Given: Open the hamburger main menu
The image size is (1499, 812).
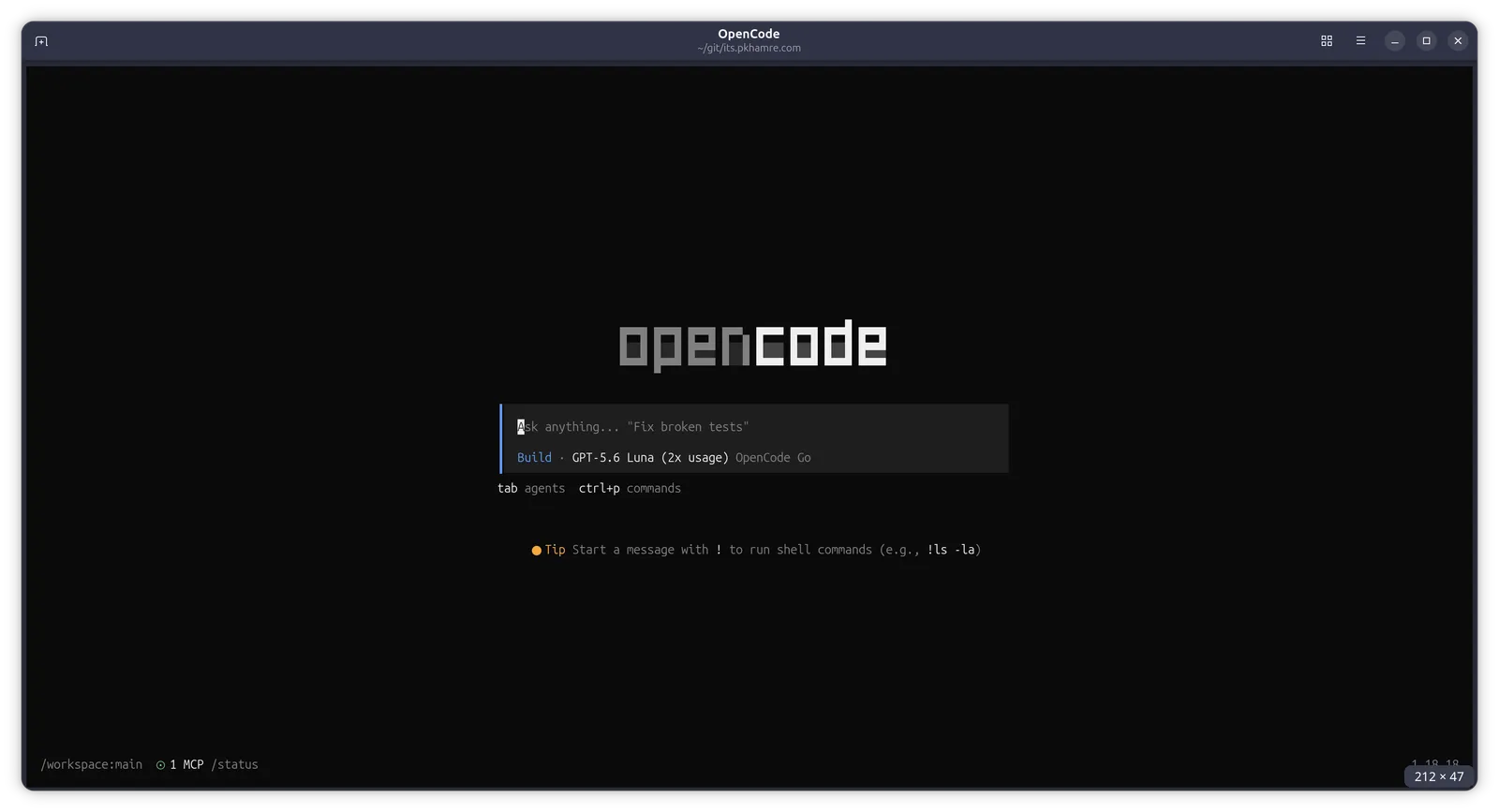Looking at the screenshot, I should pyautogui.click(x=1360, y=41).
